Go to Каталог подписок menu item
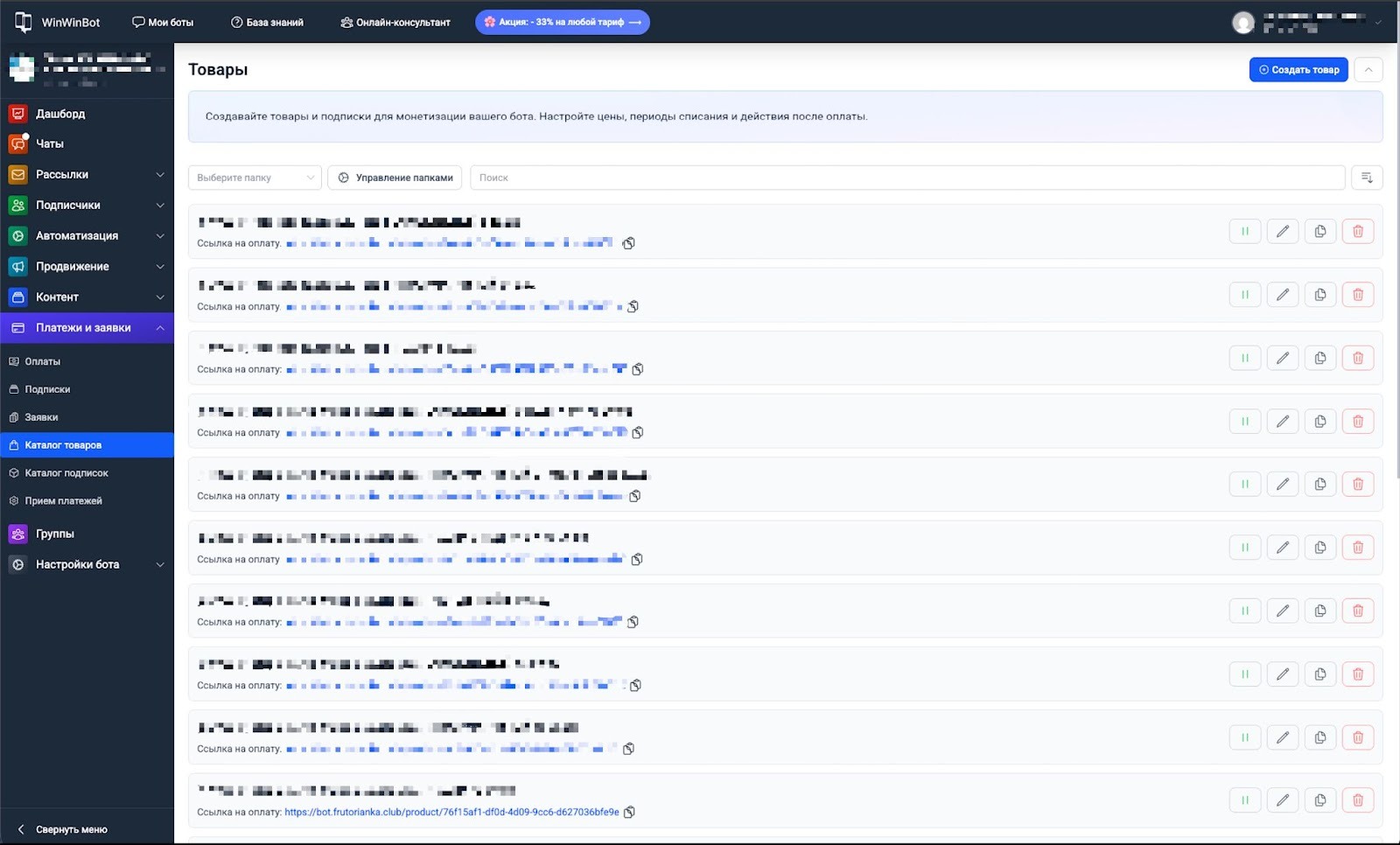Image resolution: width=1400 pixels, height=845 pixels. pyautogui.click(x=66, y=473)
